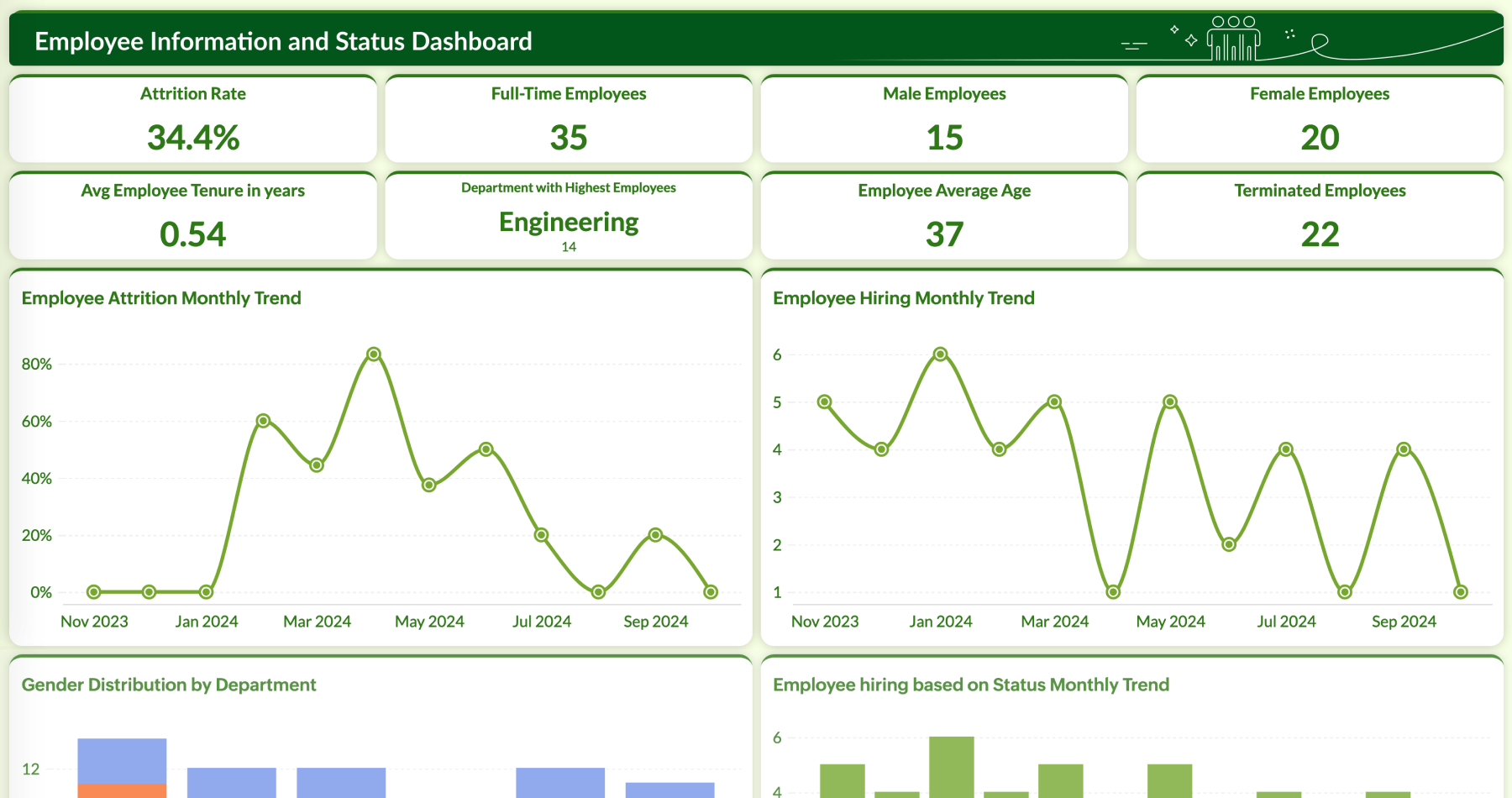Click the Nov 2023 hiring data point
This screenshot has height=798, width=1512.
pos(825,402)
